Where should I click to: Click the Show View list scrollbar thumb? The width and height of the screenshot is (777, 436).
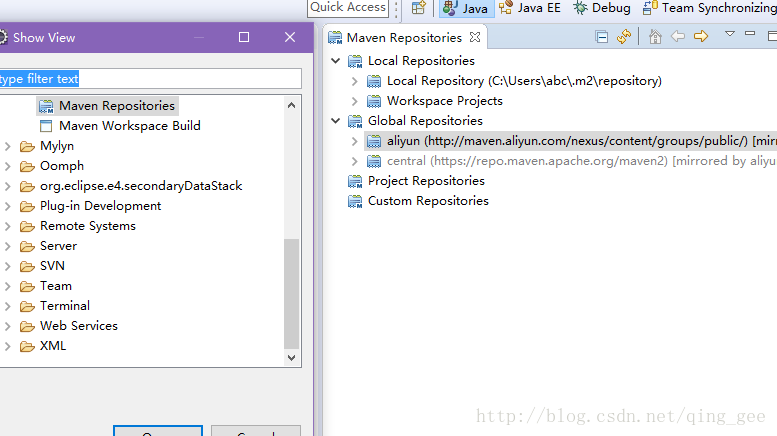pyautogui.click(x=291, y=294)
